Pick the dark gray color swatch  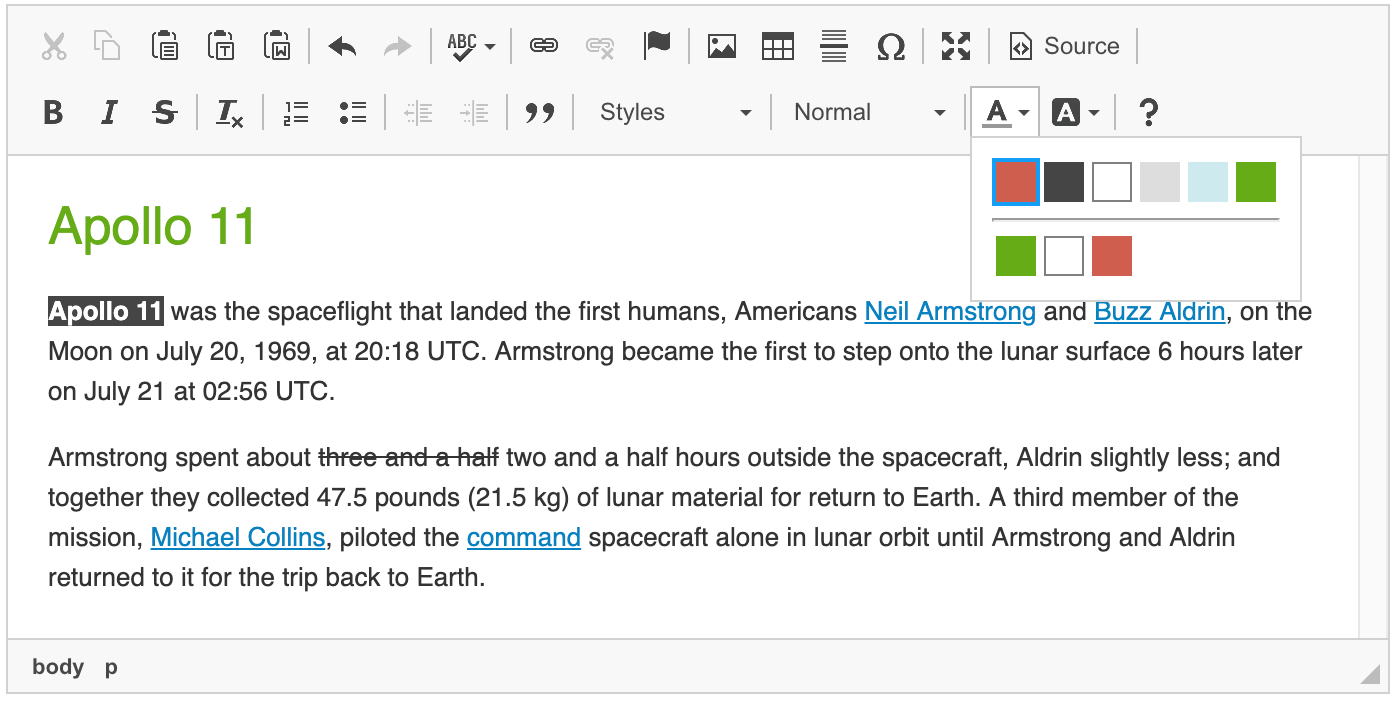point(1064,182)
